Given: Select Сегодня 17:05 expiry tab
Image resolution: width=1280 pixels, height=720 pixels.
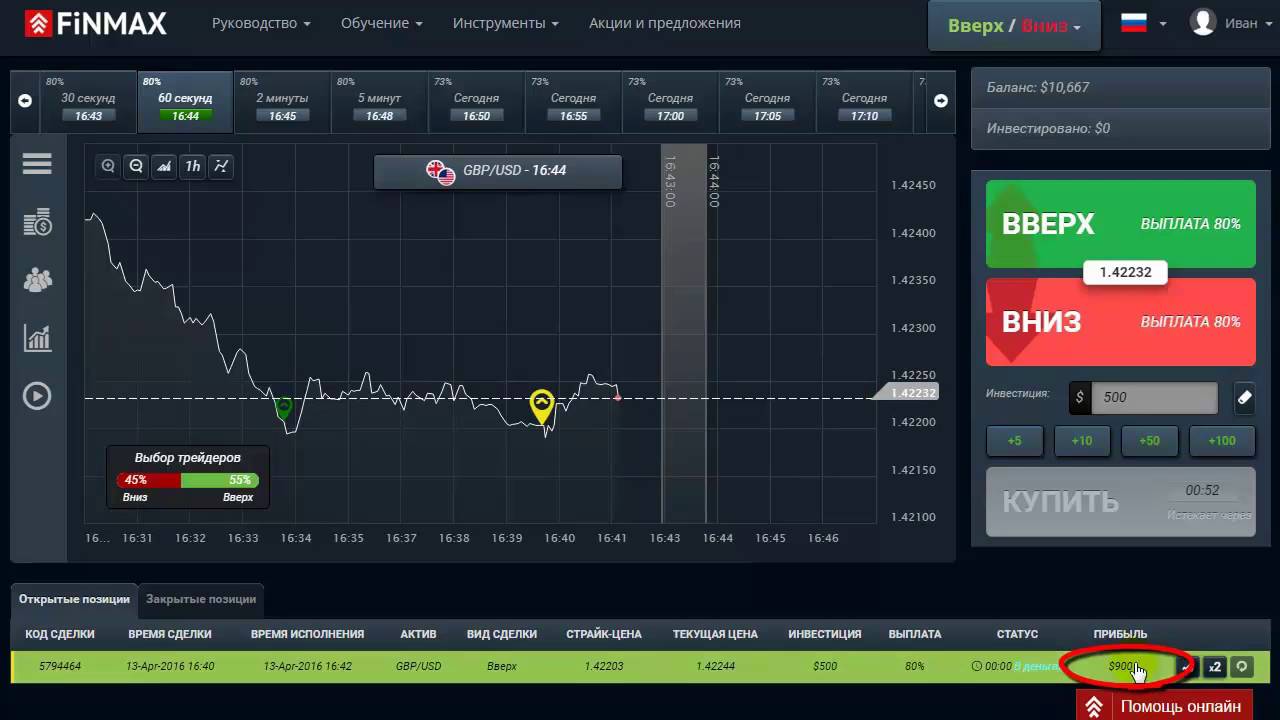Looking at the screenshot, I should [767, 101].
